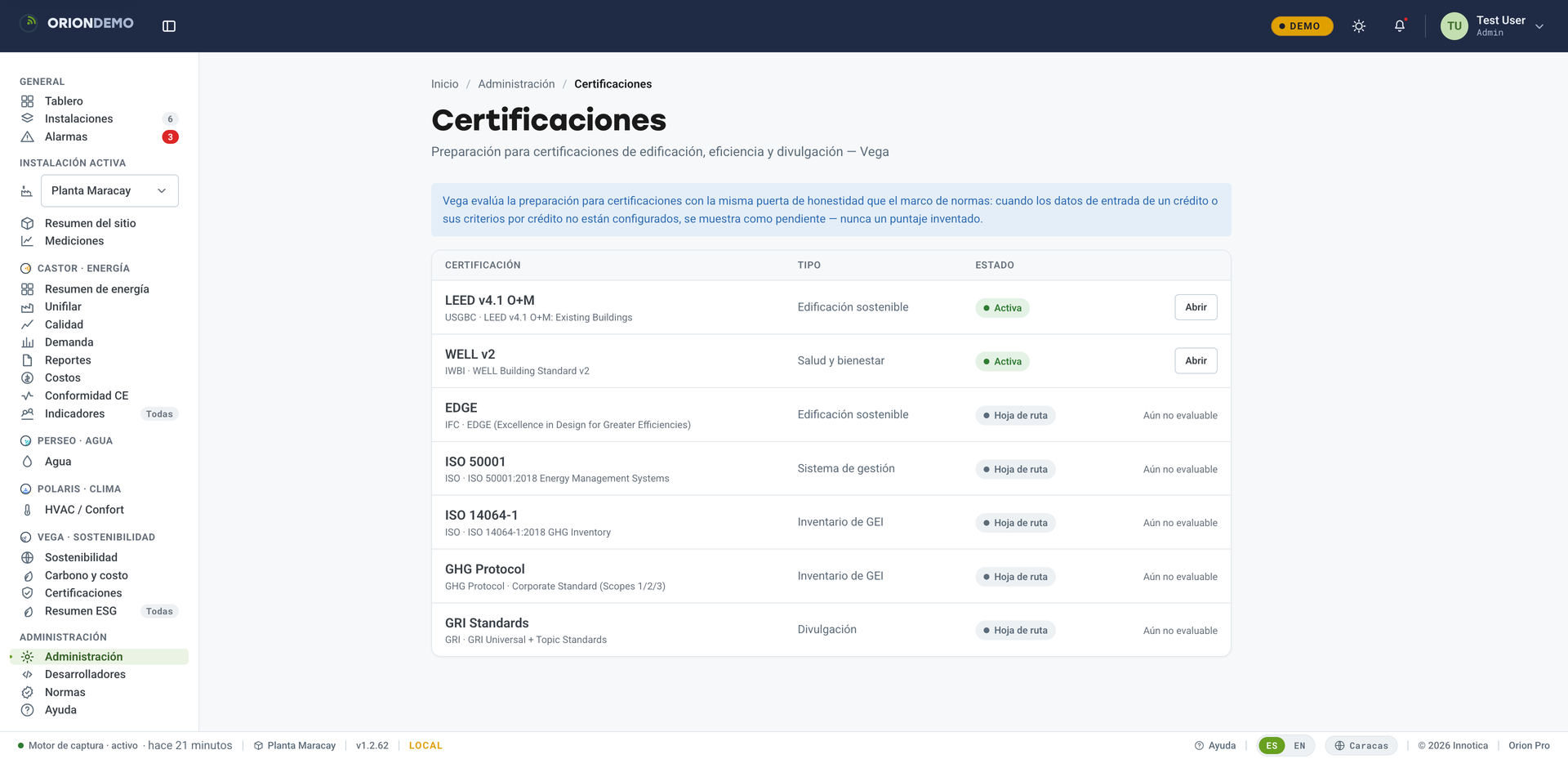Click the Tablero grid icon
1568x759 pixels.
tap(27, 101)
